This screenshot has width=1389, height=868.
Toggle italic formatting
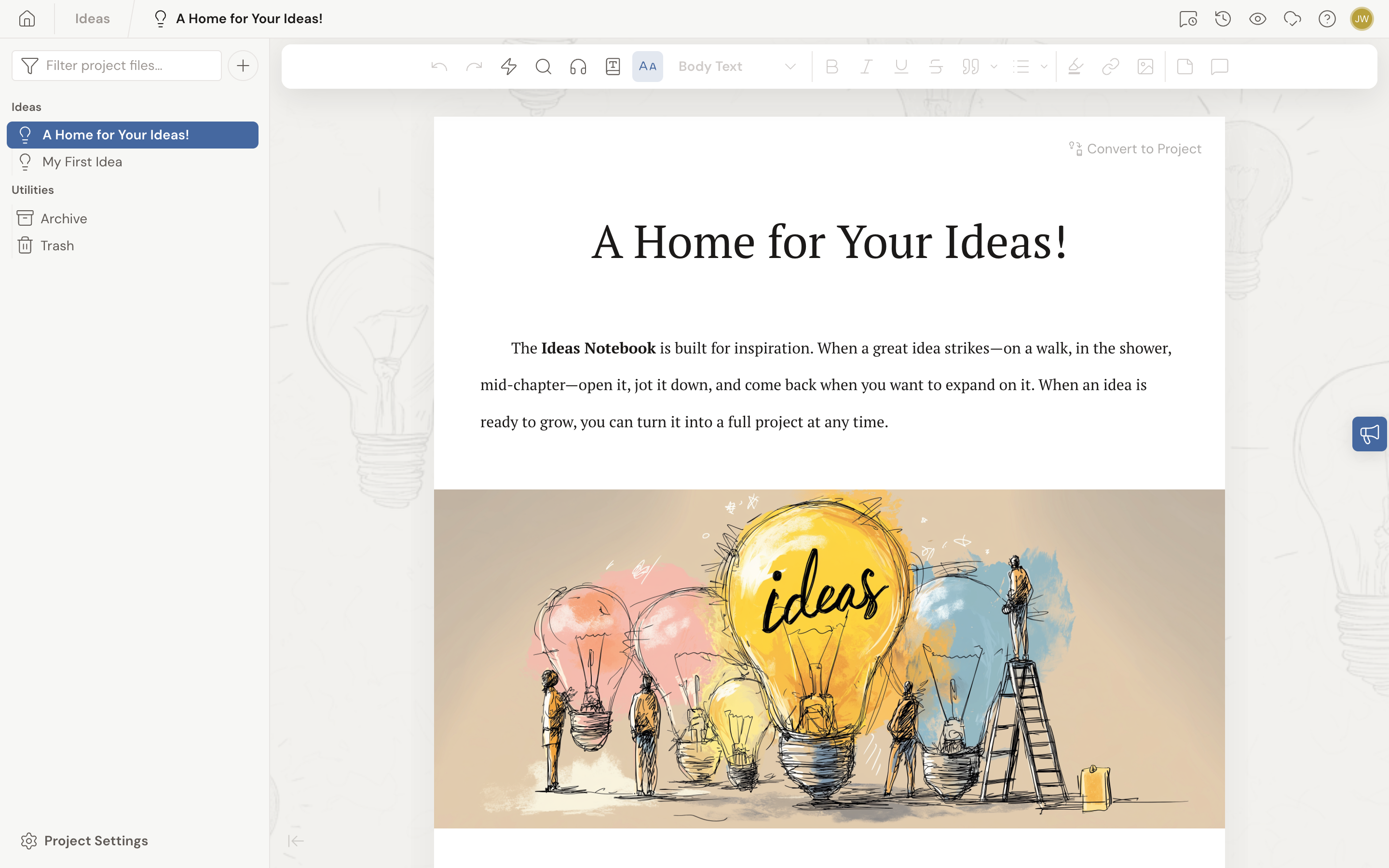(x=867, y=67)
